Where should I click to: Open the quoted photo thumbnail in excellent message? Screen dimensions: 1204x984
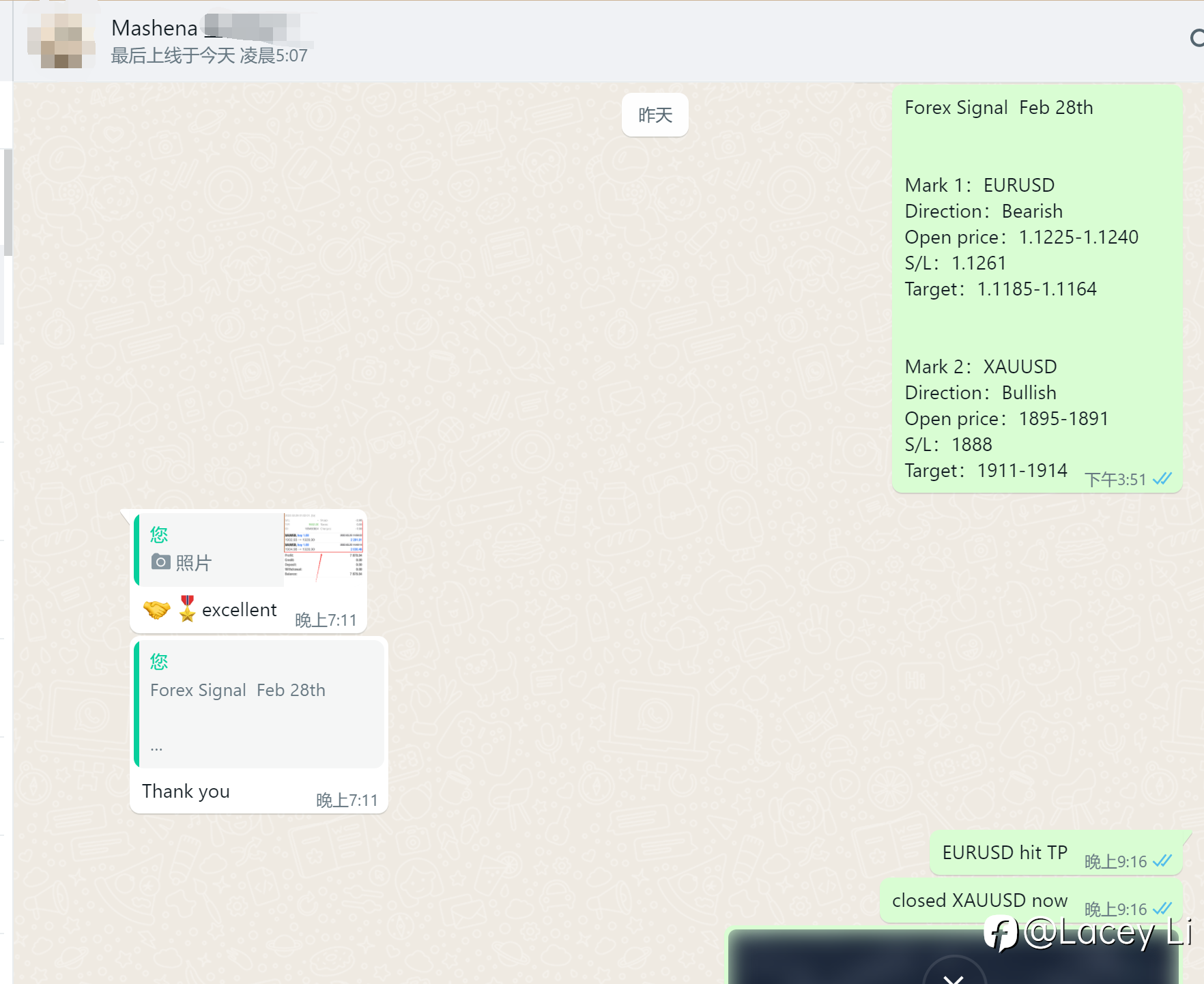(x=324, y=548)
